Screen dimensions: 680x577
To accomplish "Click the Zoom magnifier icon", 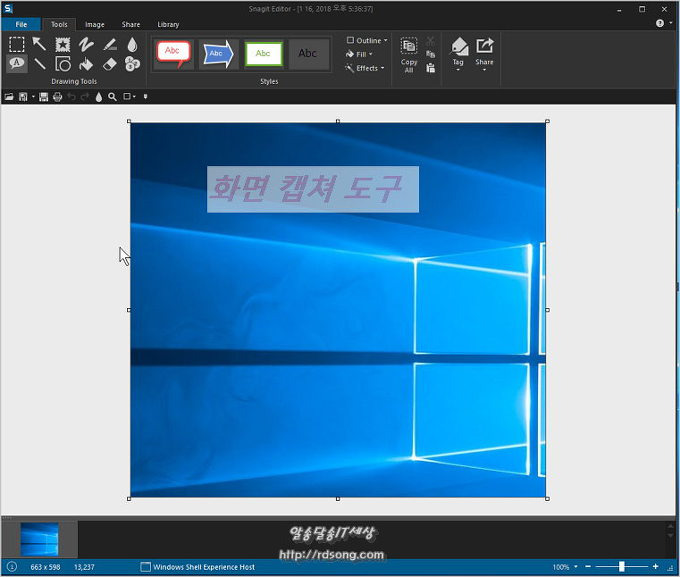I will click(112, 97).
